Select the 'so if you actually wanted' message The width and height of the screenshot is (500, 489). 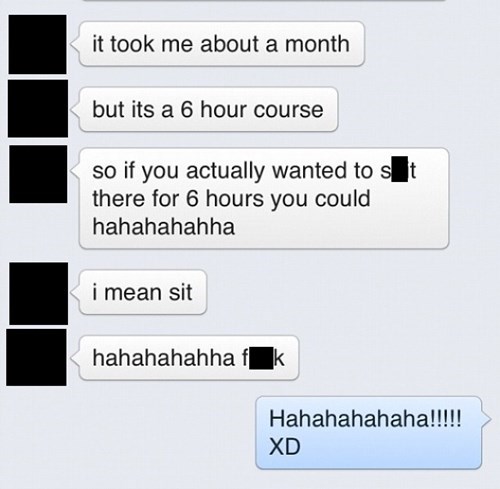[x=264, y=198]
